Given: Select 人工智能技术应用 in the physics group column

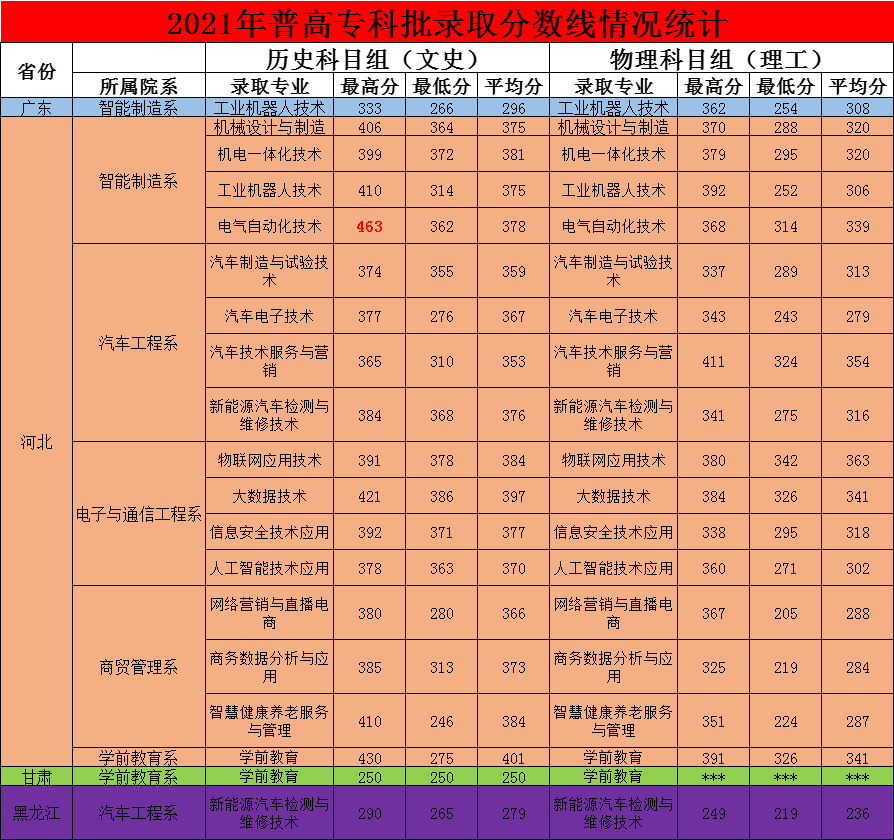Looking at the screenshot, I should [x=613, y=568].
